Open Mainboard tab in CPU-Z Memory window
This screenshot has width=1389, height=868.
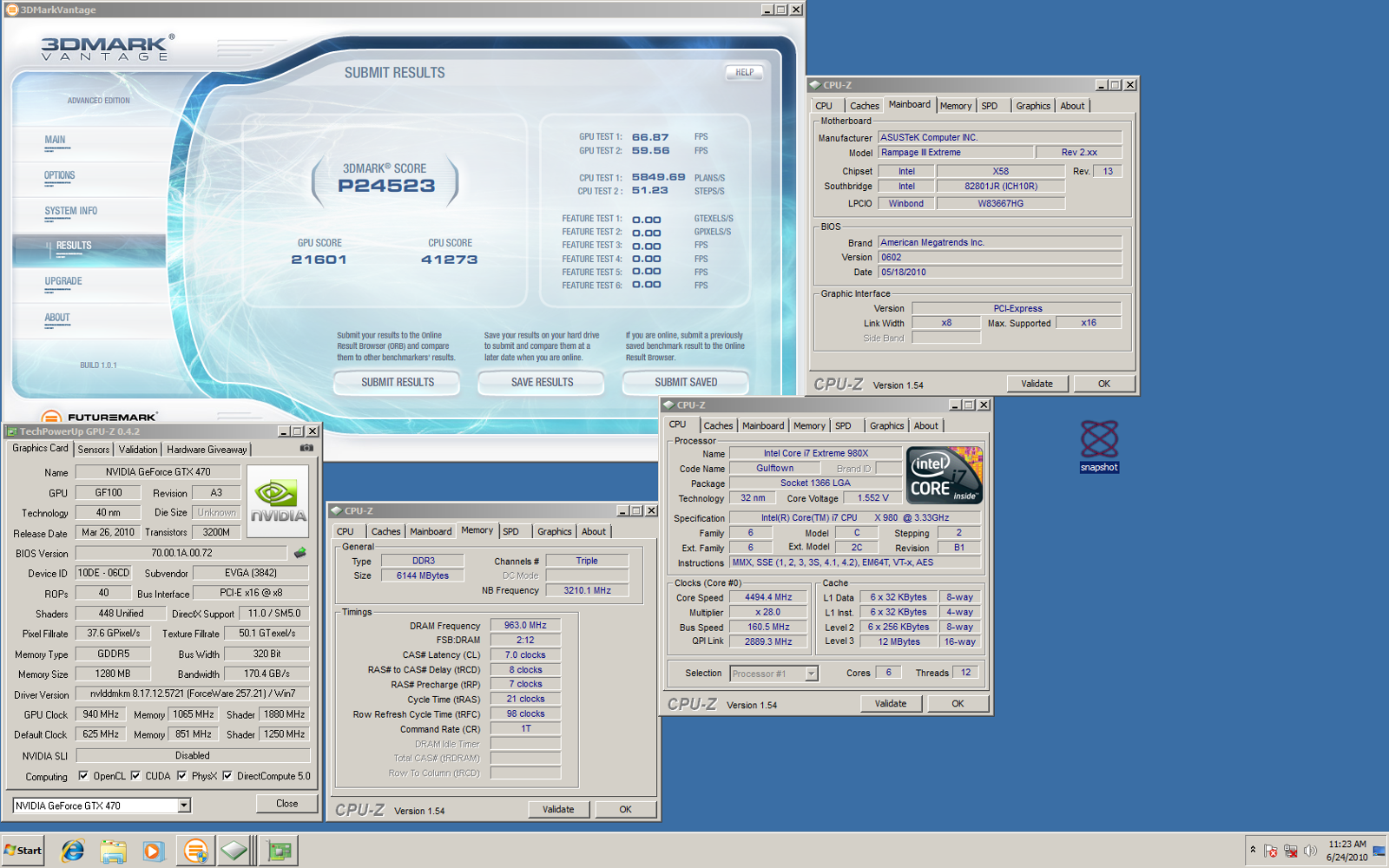coord(431,531)
